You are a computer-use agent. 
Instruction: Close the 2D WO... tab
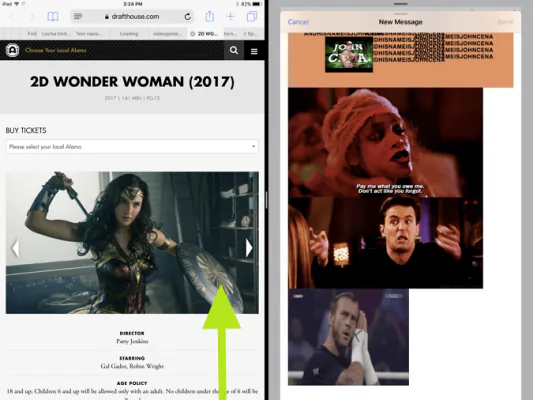[x=192, y=34]
